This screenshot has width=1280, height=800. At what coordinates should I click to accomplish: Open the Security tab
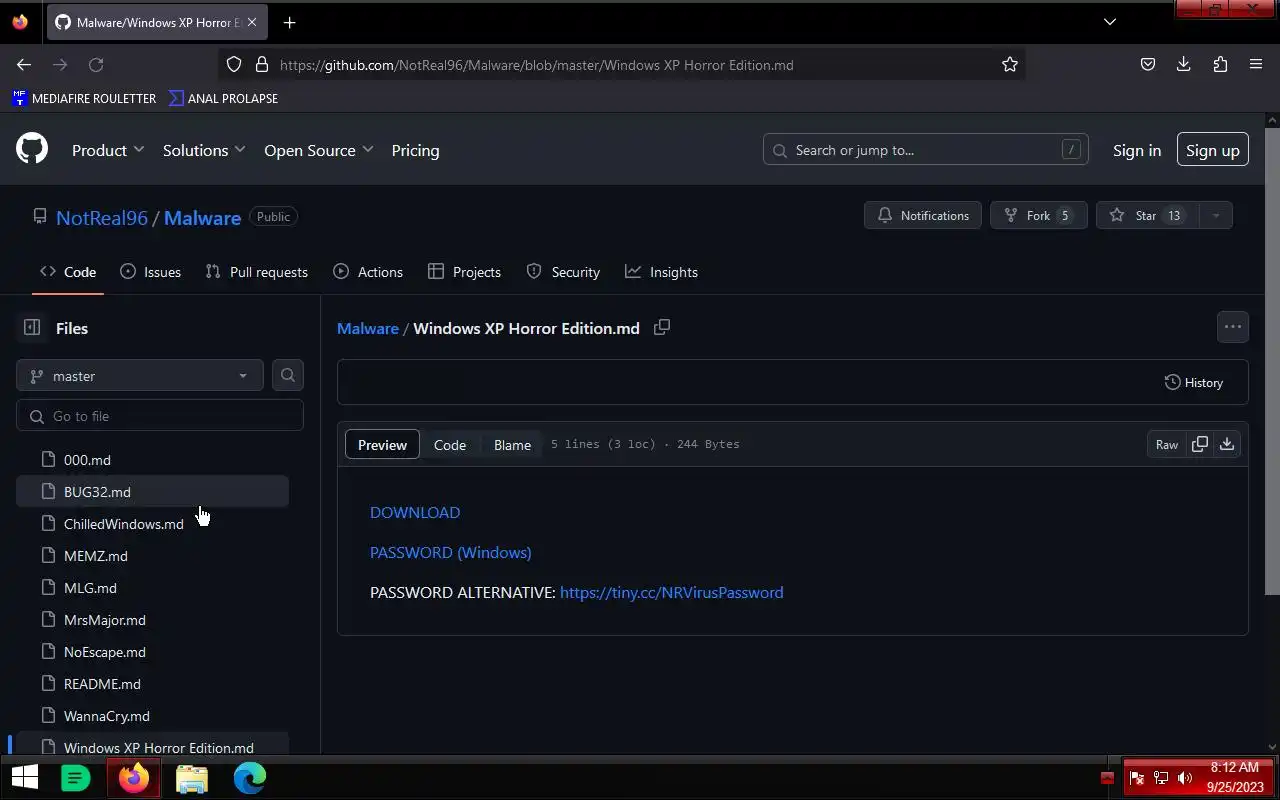pyautogui.click(x=563, y=272)
